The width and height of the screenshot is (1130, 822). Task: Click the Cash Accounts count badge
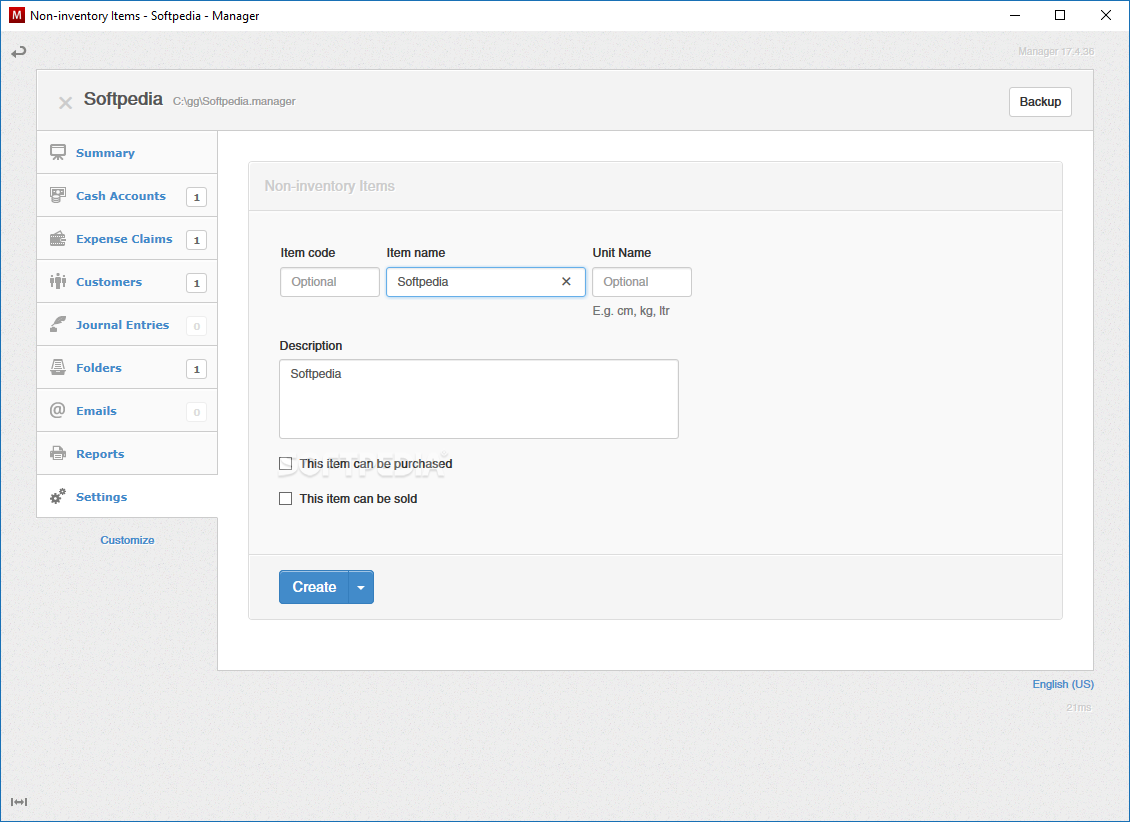[x=196, y=197]
